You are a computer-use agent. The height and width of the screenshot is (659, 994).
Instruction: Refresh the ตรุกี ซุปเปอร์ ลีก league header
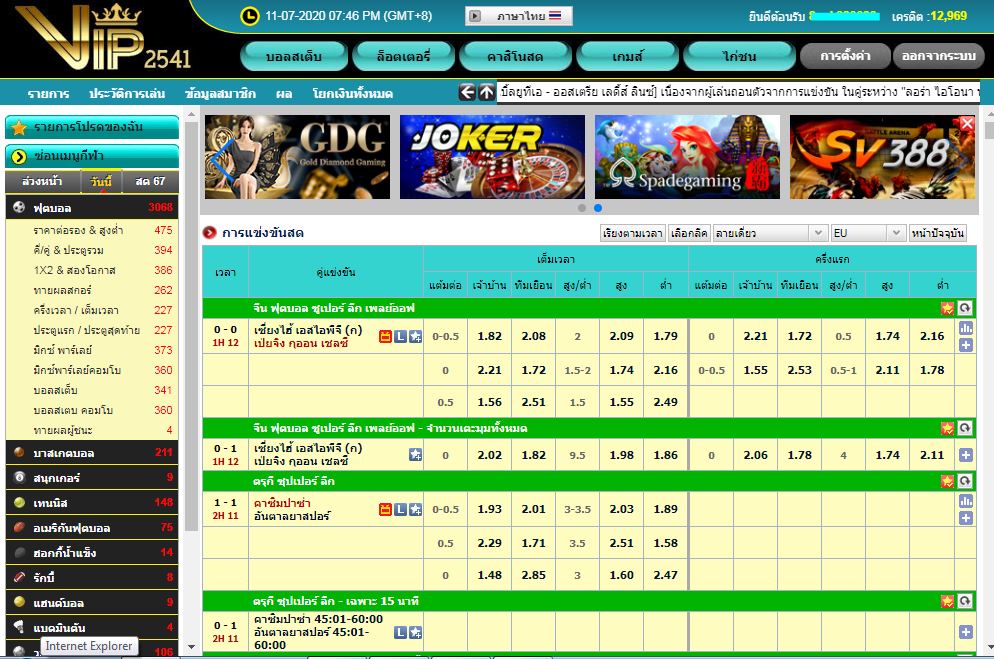coord(965,481)
